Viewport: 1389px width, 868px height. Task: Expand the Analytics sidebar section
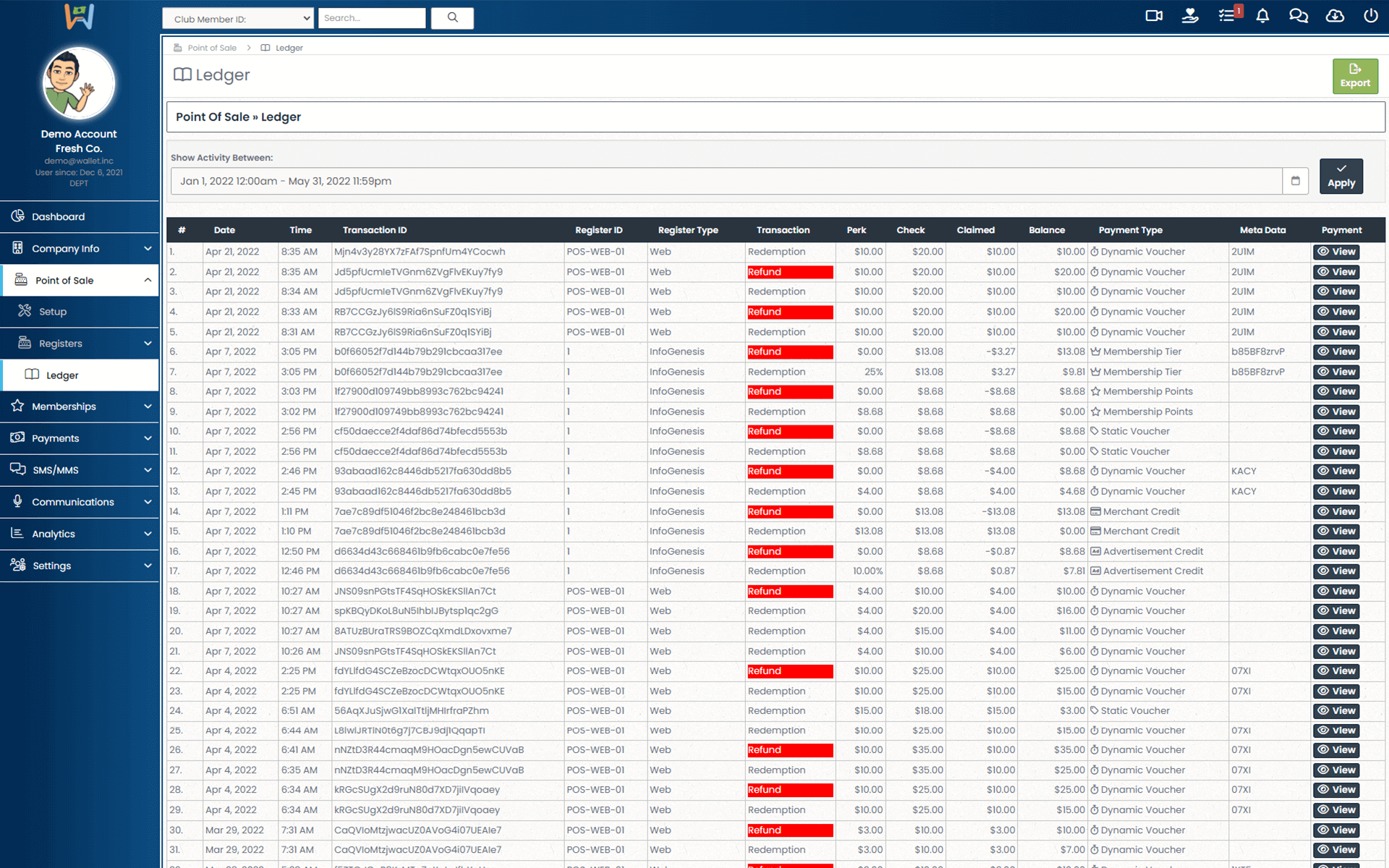coord(80,534)
